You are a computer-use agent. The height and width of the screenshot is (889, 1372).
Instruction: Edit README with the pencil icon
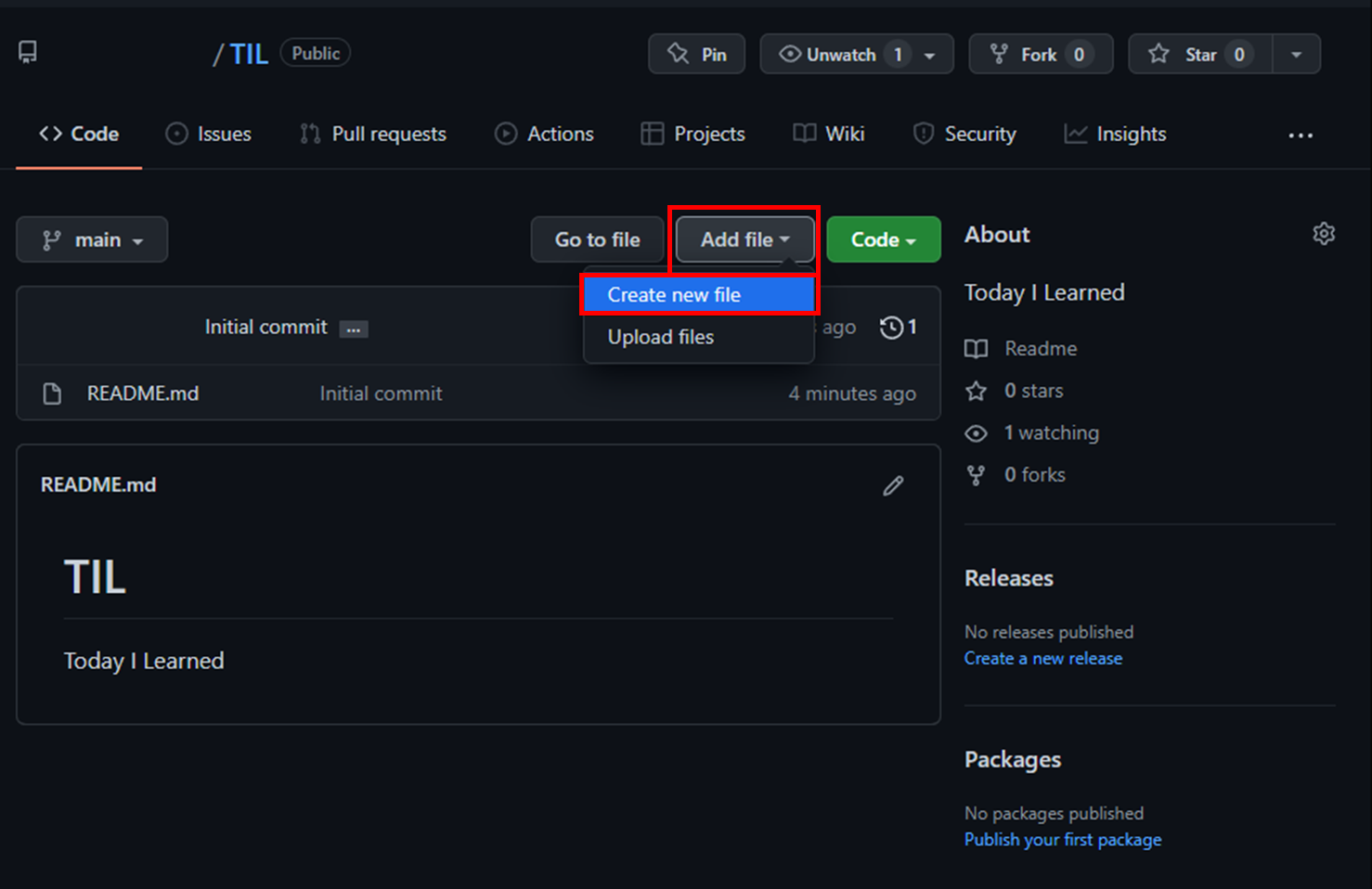(x=893, y=485)
